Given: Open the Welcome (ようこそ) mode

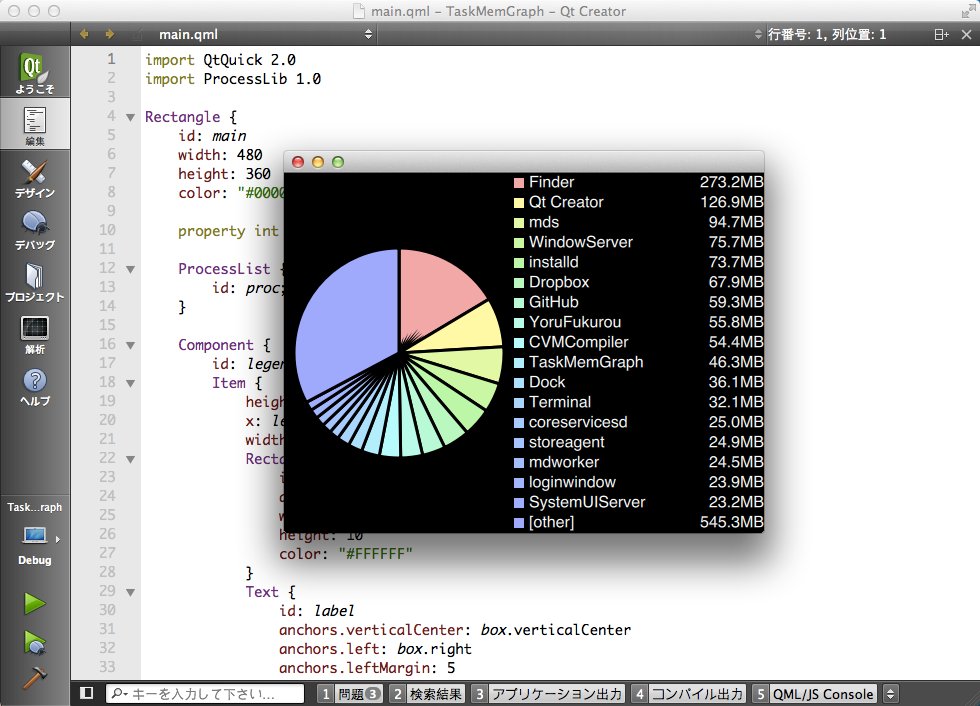Looking at the screenshot, I should click(x=35, y=73).
